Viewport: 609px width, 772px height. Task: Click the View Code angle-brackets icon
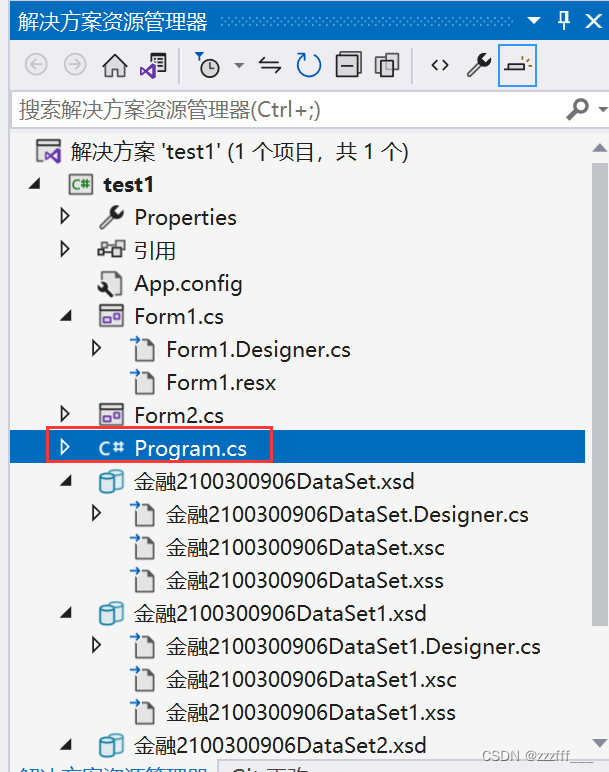440,65
